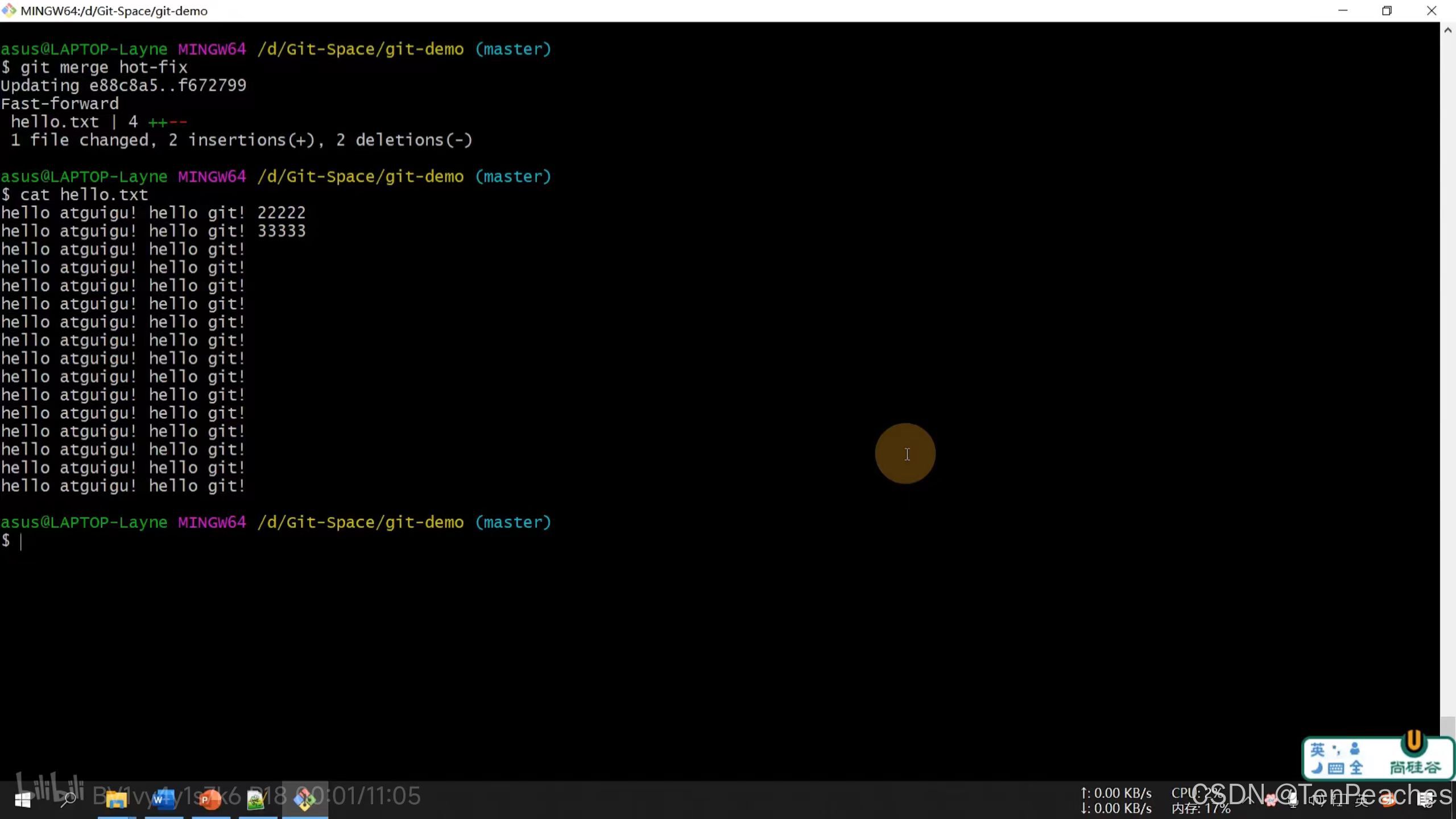Viewport: 1456px width, 819px height.
Task: Click the scrollbar up arrow
Action: coord(1447,31)
